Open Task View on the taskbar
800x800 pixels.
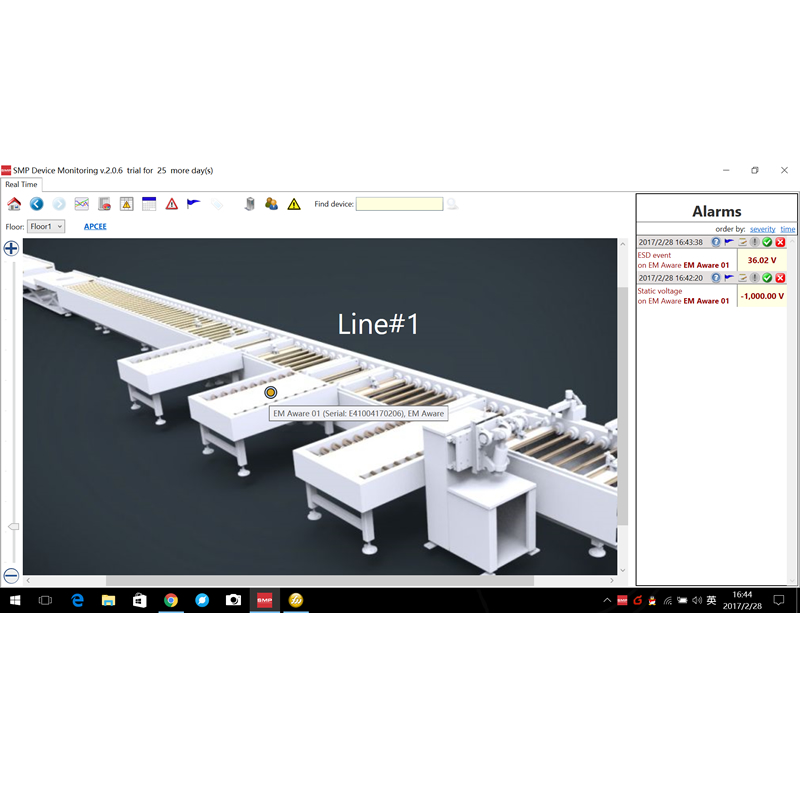coord(45,601)
